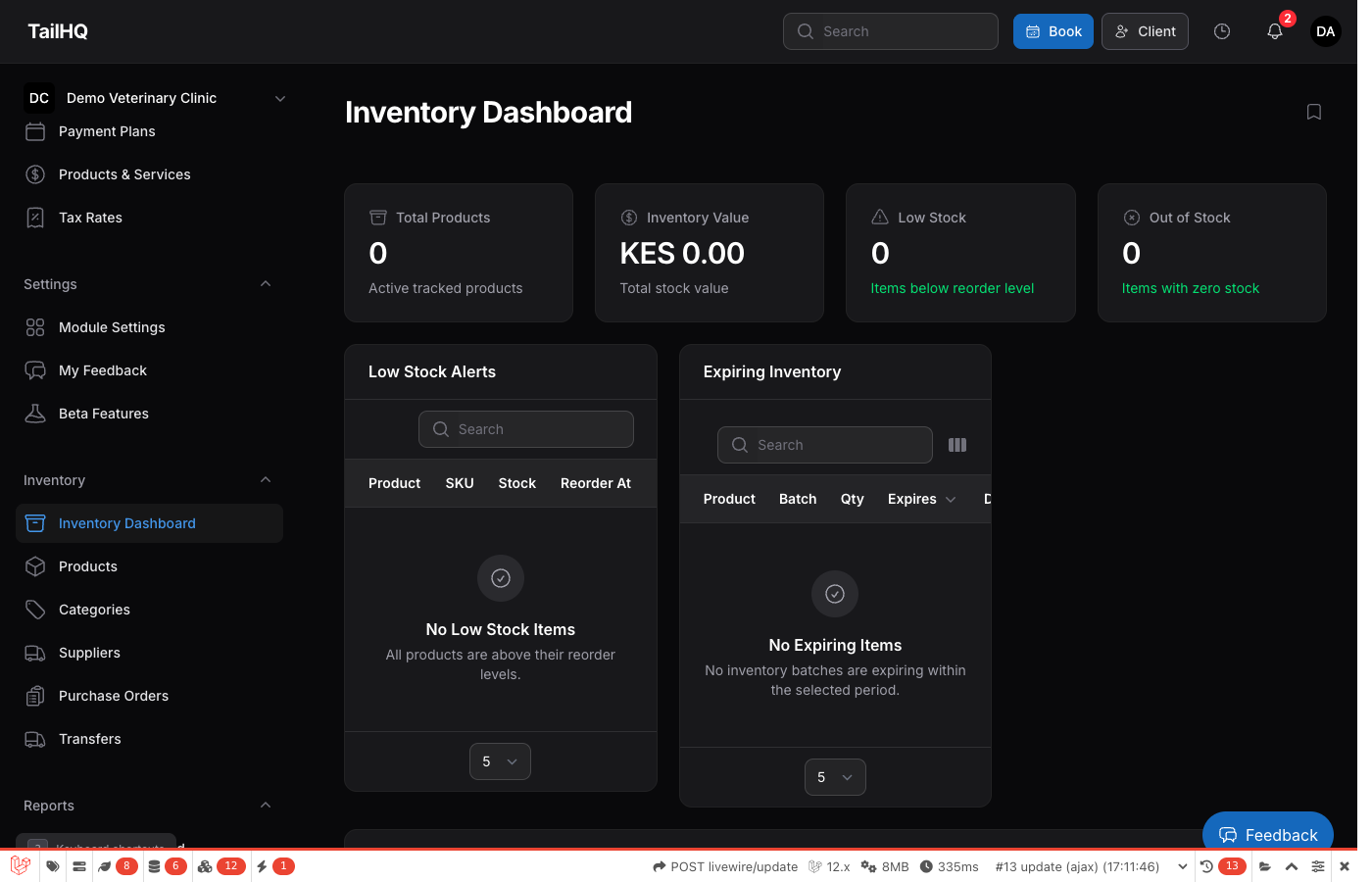Bookmark the Inventory Dashboard page
The image size is (1372, 882).
click(x=1314, y=113)
